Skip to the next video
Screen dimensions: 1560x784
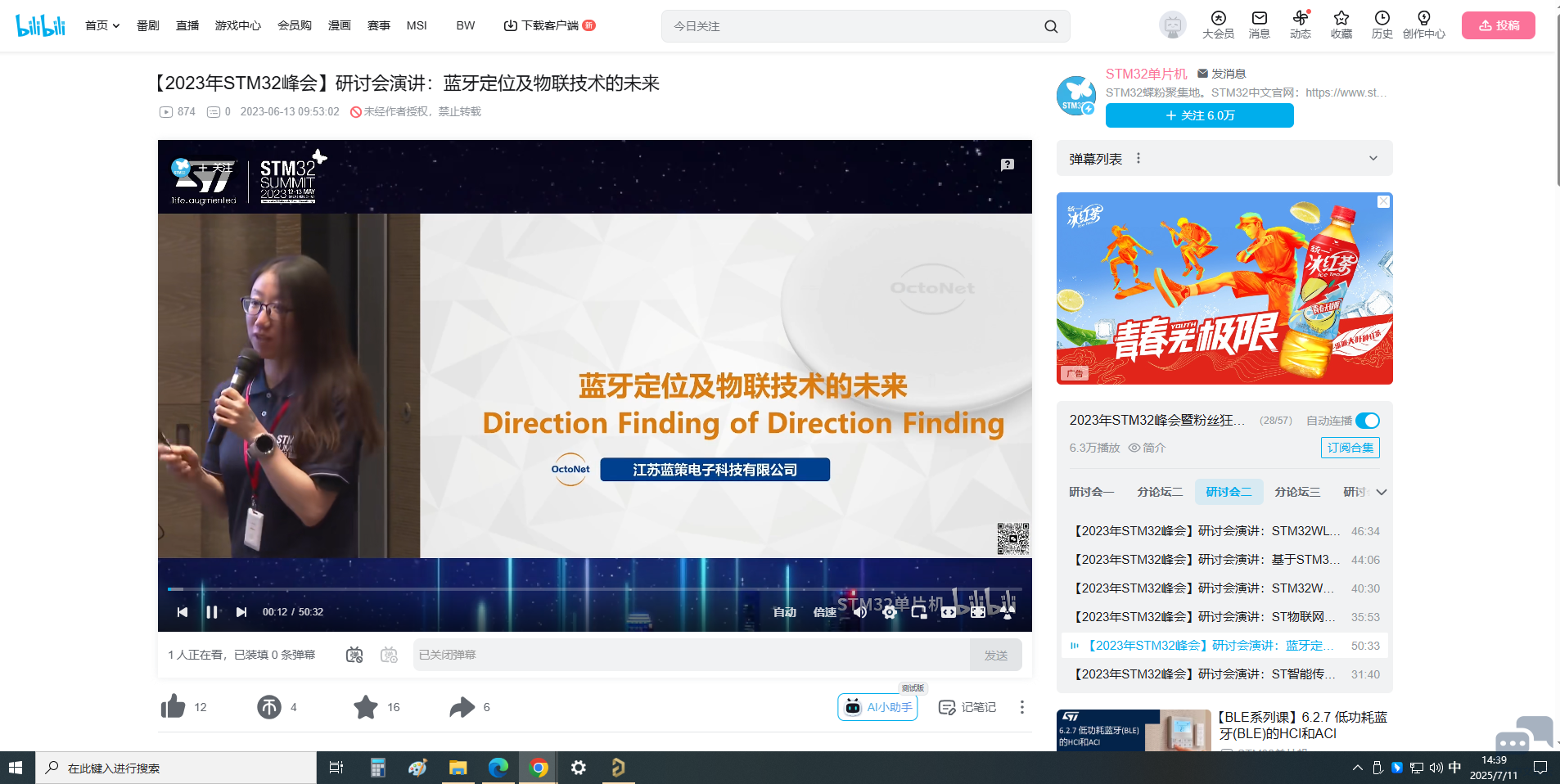pyautogui.click(x=241, y=612)
